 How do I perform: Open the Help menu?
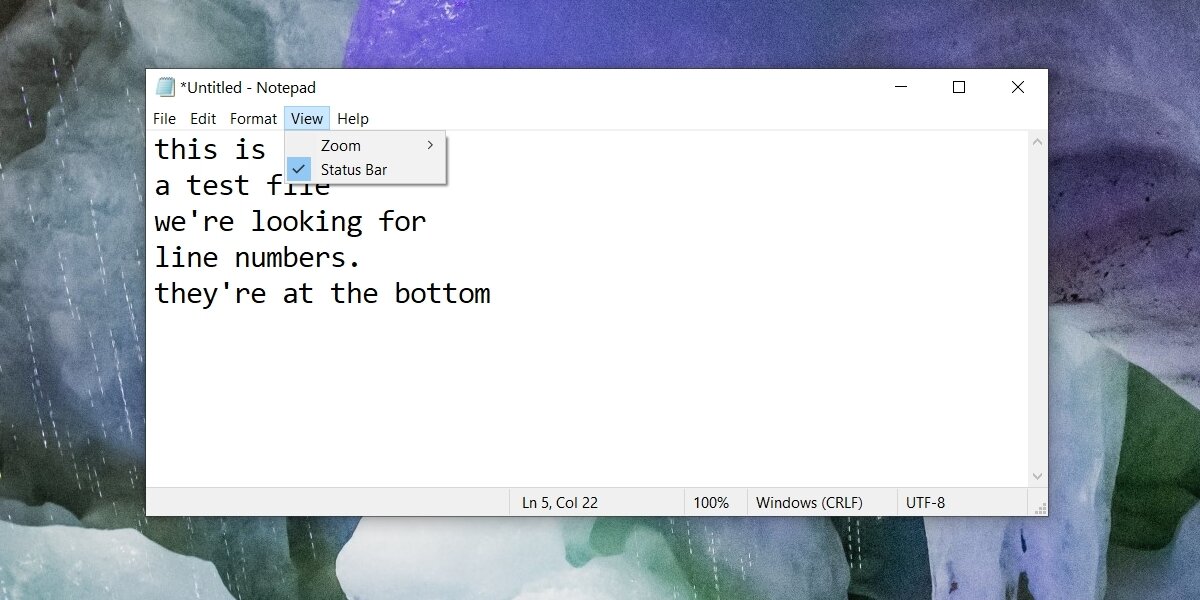tap(352, 118)
